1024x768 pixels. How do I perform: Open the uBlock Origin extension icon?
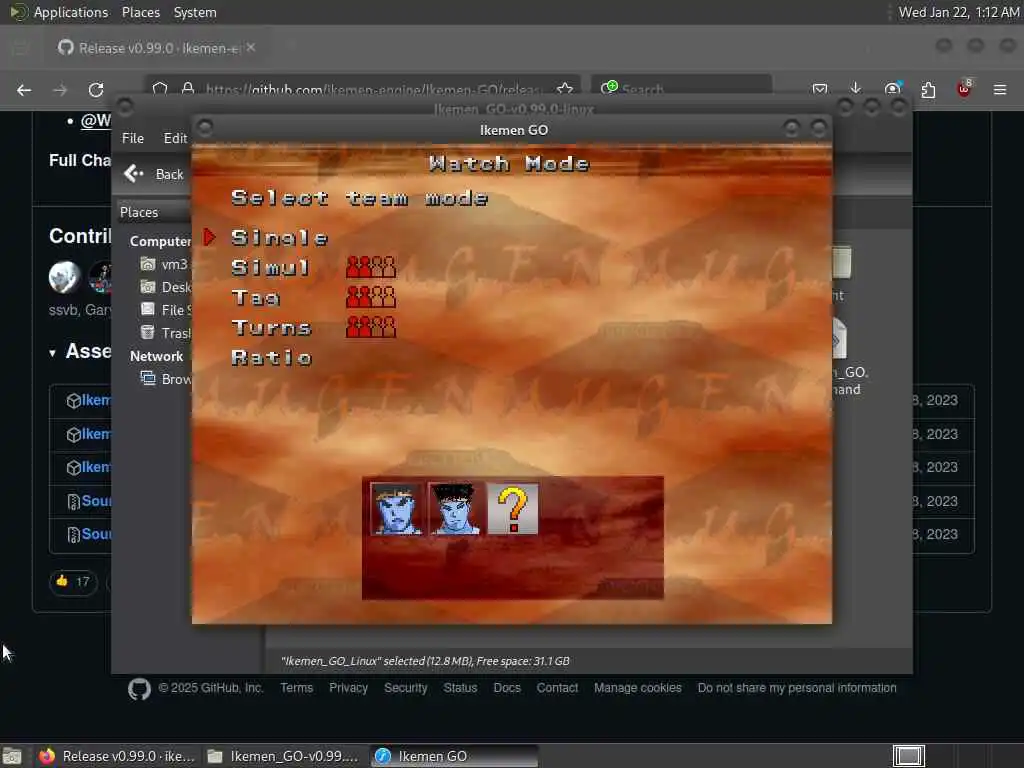964,89
